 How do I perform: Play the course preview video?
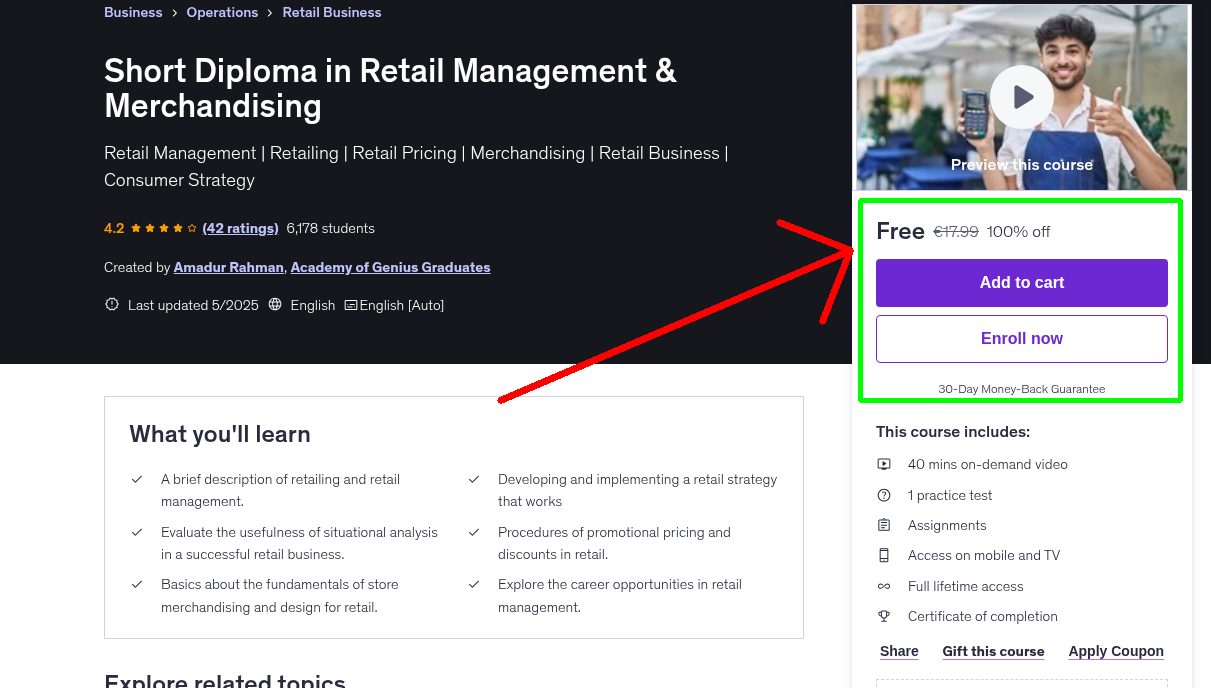pos(1021,97)
